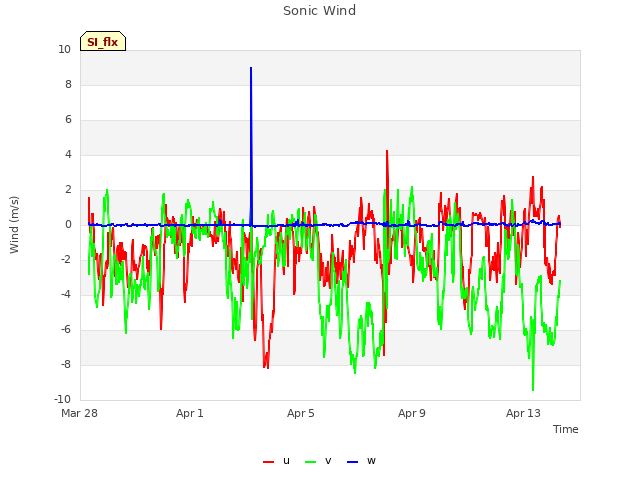640x480 pixels.
Task: Click the blue w spike peak near 9
Action: tap(251, 68)
